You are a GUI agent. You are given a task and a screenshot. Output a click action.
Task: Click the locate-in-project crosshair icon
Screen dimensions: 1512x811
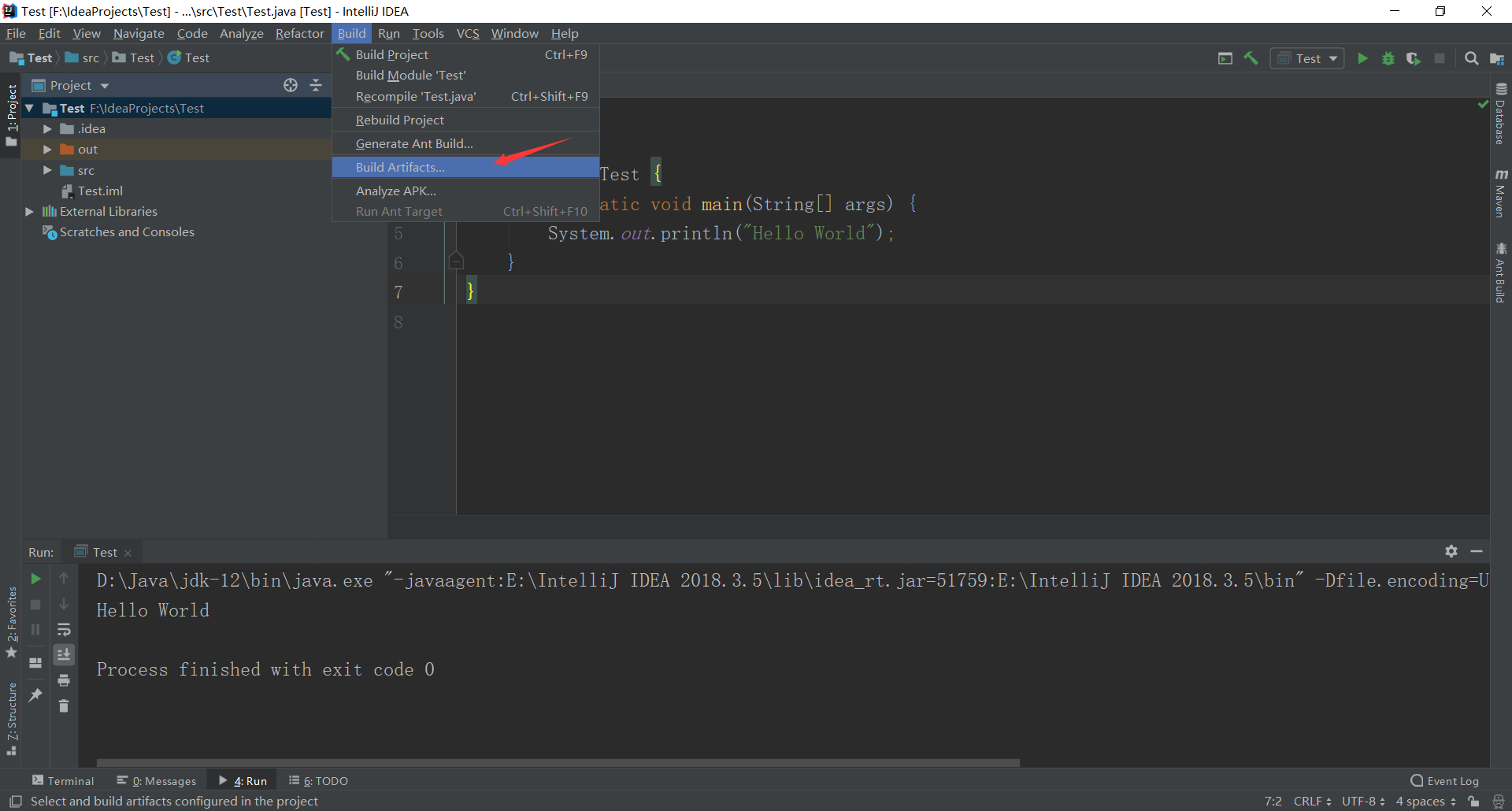point(291,85)
